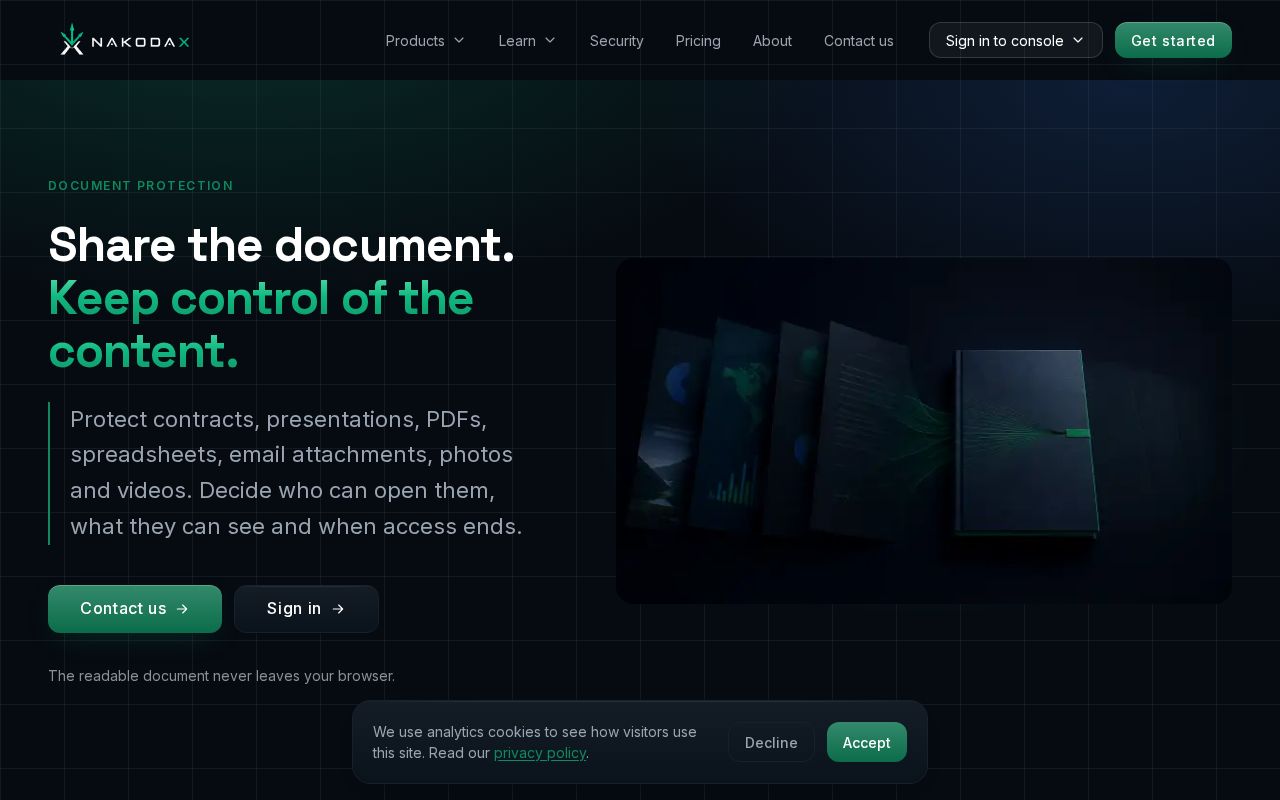Open the privacy policy link
This screenshot has height=800, width=1280.
pyautogui.click(x=540, y=753)
